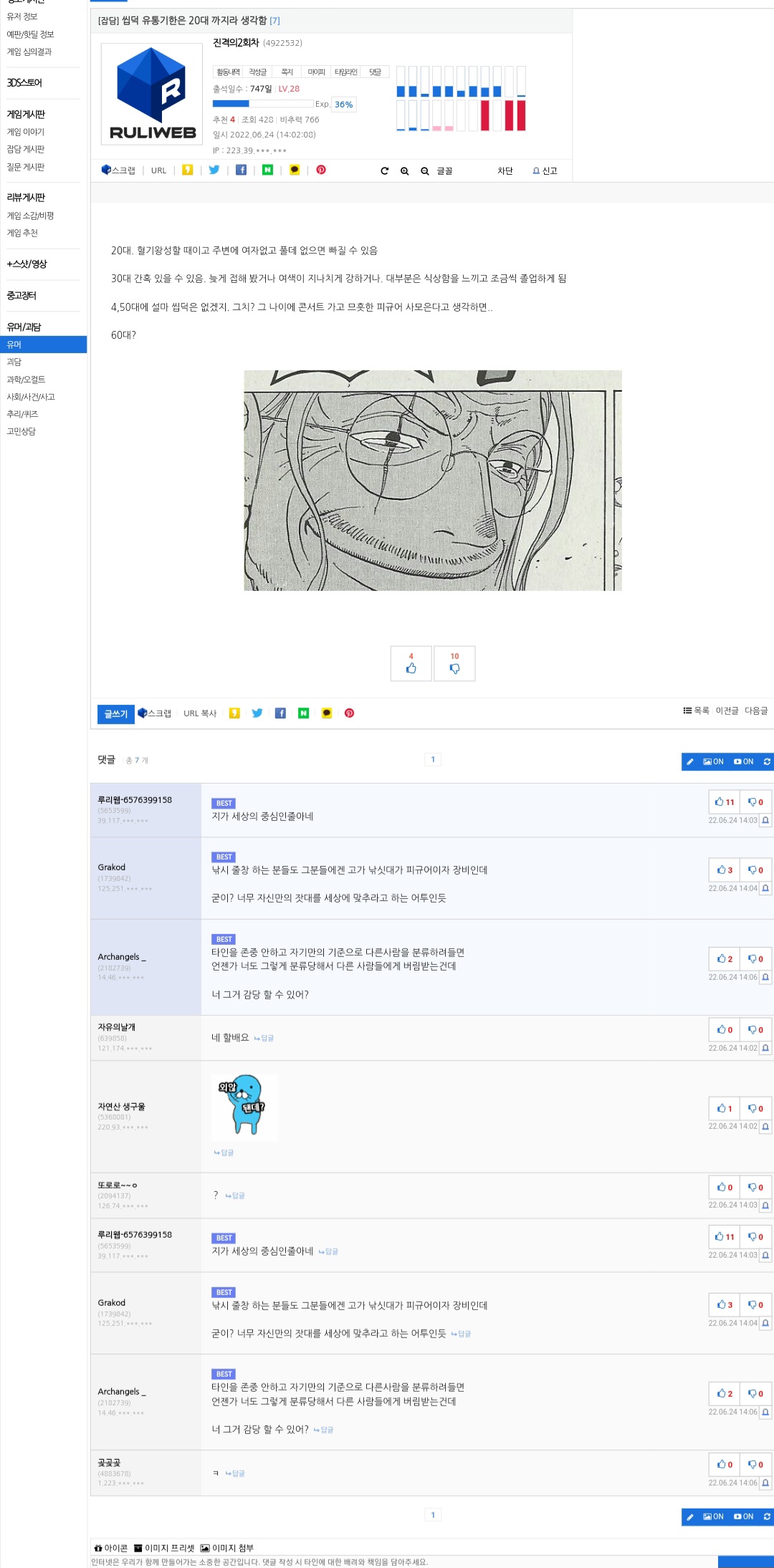774x1568 pixels.
Task: Share post via Facebook icon in header
Action: (x=242, y=170)
